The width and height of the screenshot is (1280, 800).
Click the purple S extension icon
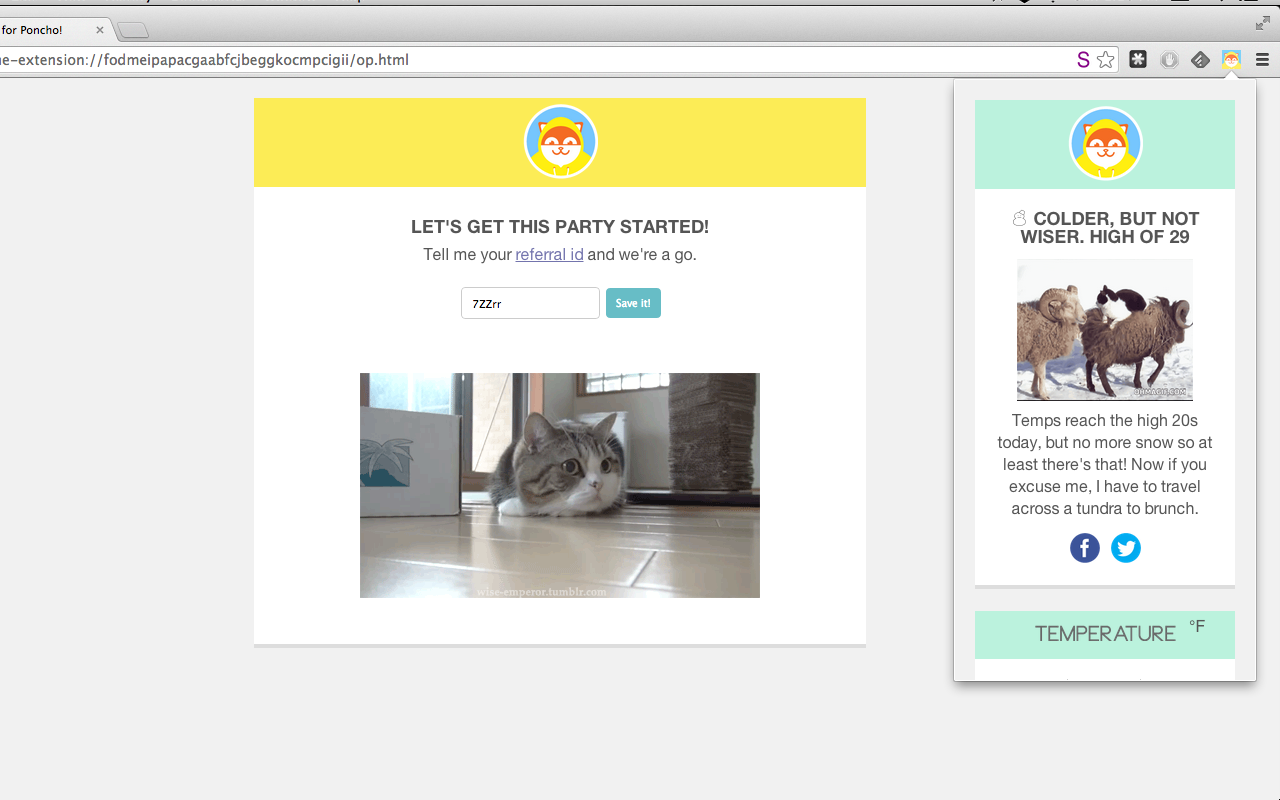click(1083, 60)
